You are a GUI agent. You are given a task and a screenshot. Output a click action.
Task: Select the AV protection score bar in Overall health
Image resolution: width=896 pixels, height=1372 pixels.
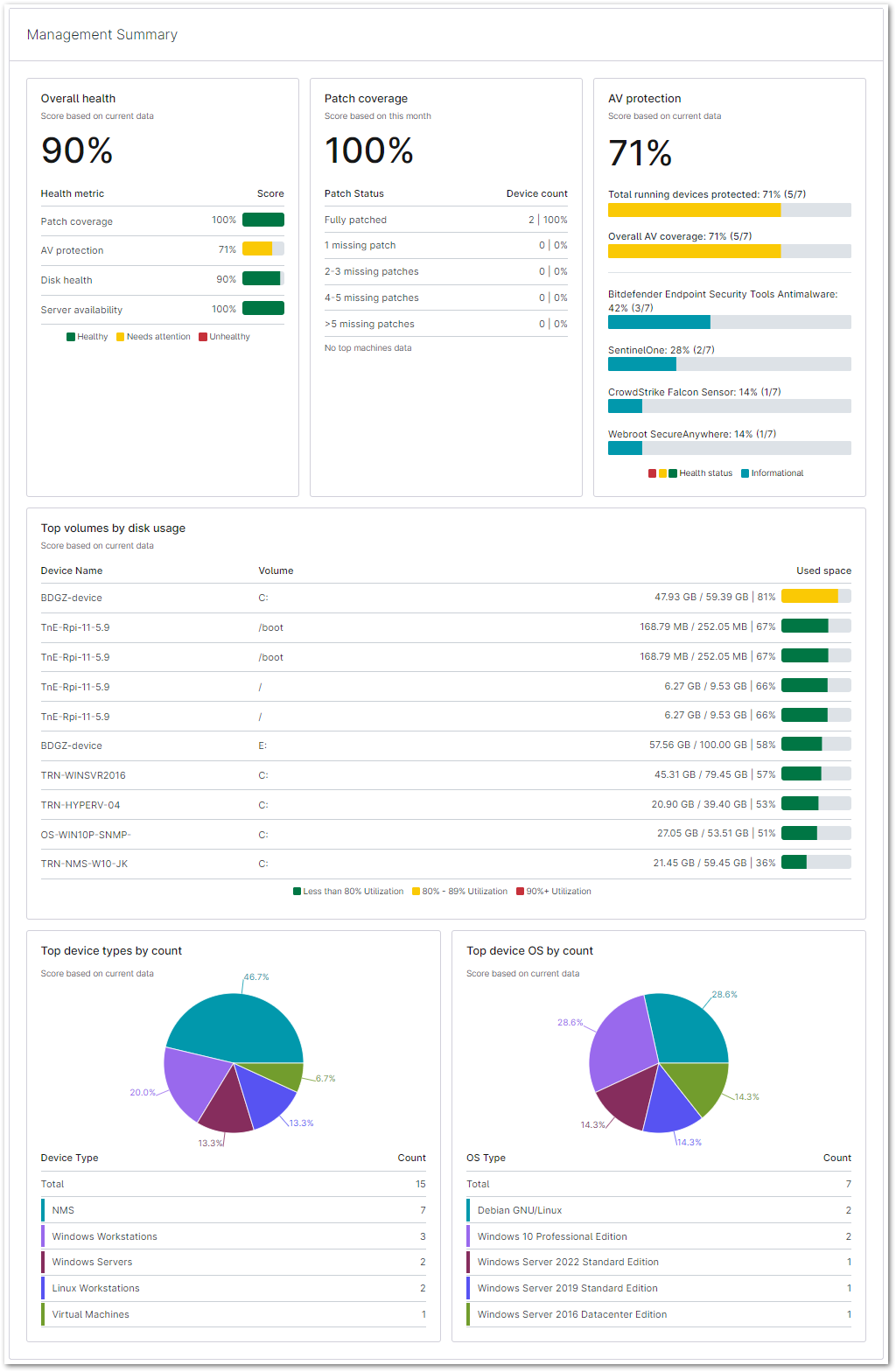(x=262, y=249)
